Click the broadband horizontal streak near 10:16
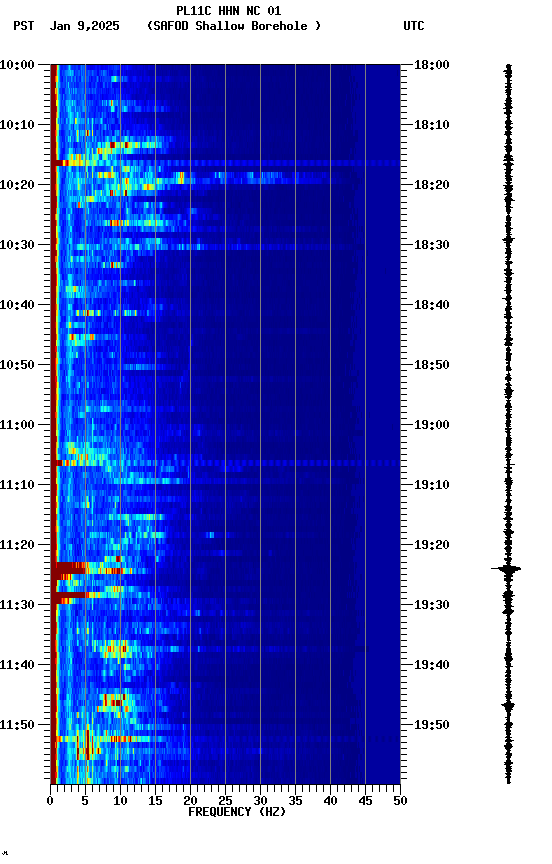Viewport: 552px width, 864px height. point(226,163)
